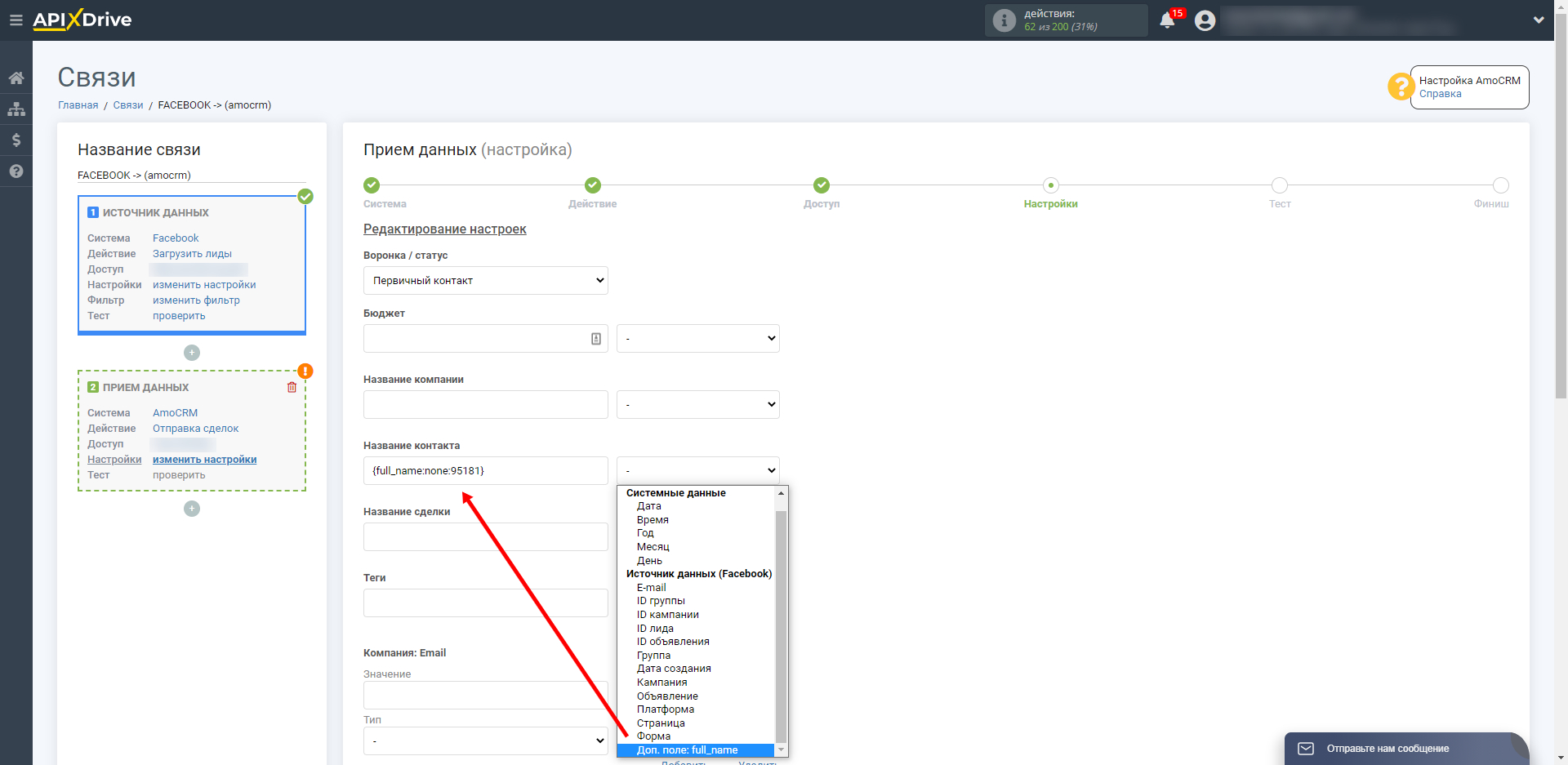Click source изменить настройки link
The height and width of the screenshot is (765, 1568).
204,285
